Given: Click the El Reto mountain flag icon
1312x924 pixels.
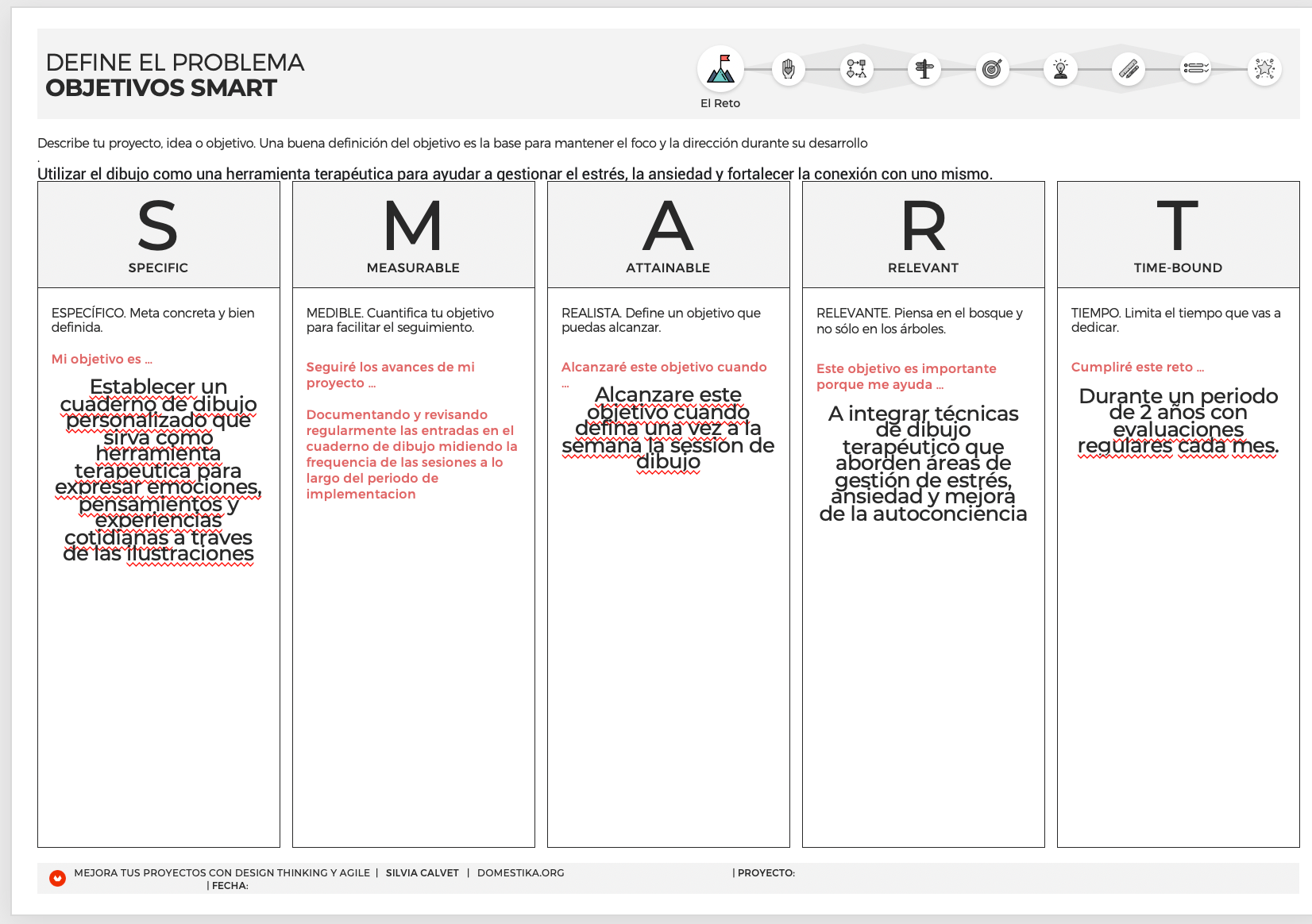Looking at the screenshot, I should [720, 69].
